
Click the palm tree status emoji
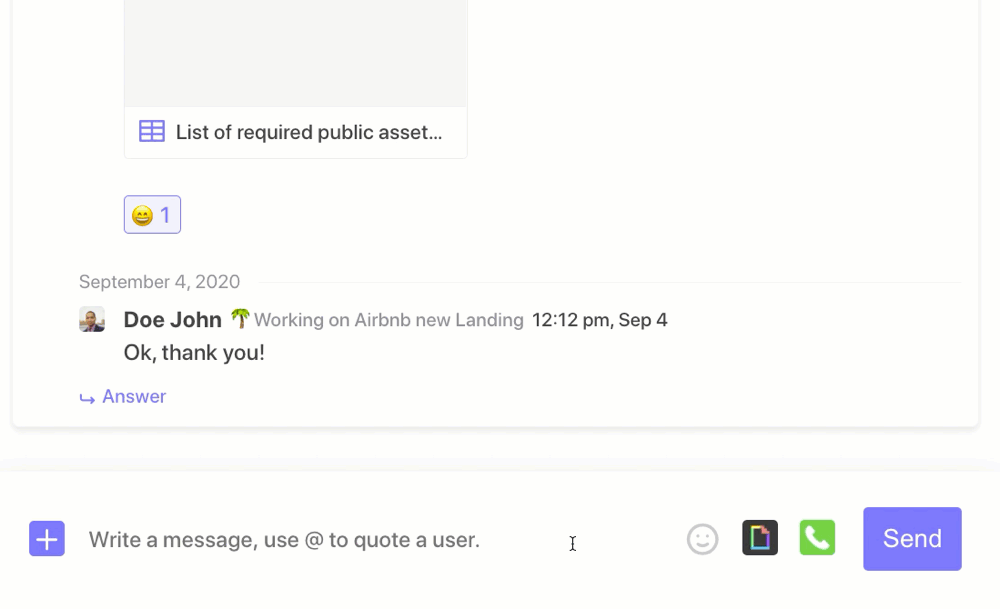tap(240, 318)
